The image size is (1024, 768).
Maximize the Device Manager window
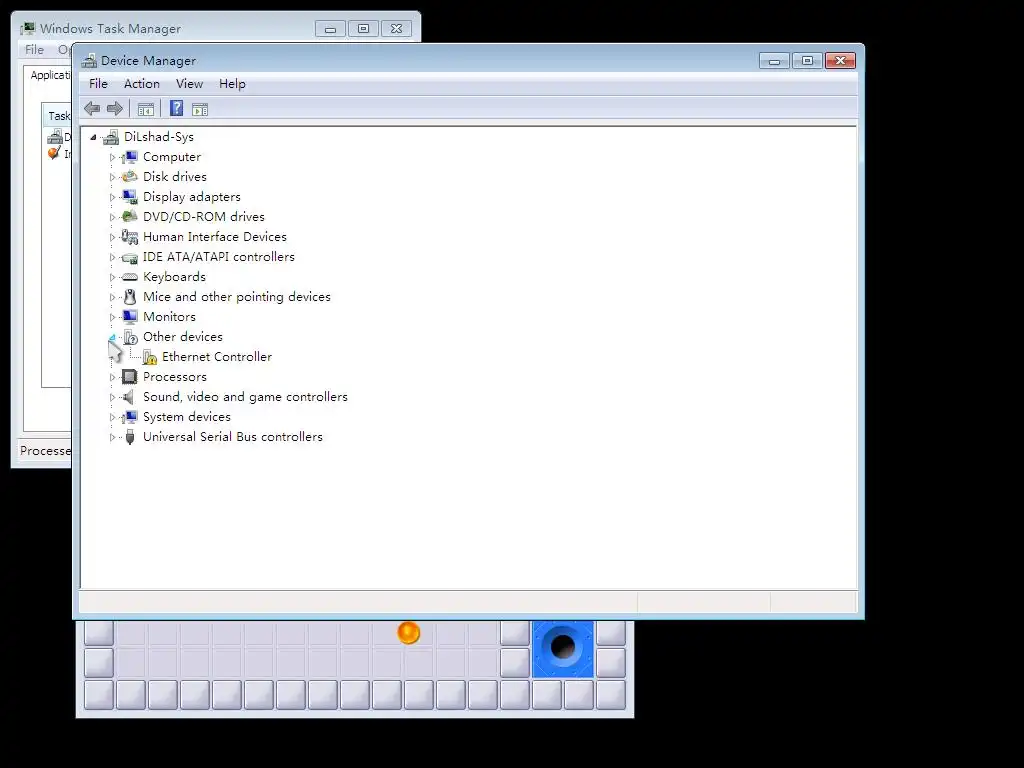(807, 61)
